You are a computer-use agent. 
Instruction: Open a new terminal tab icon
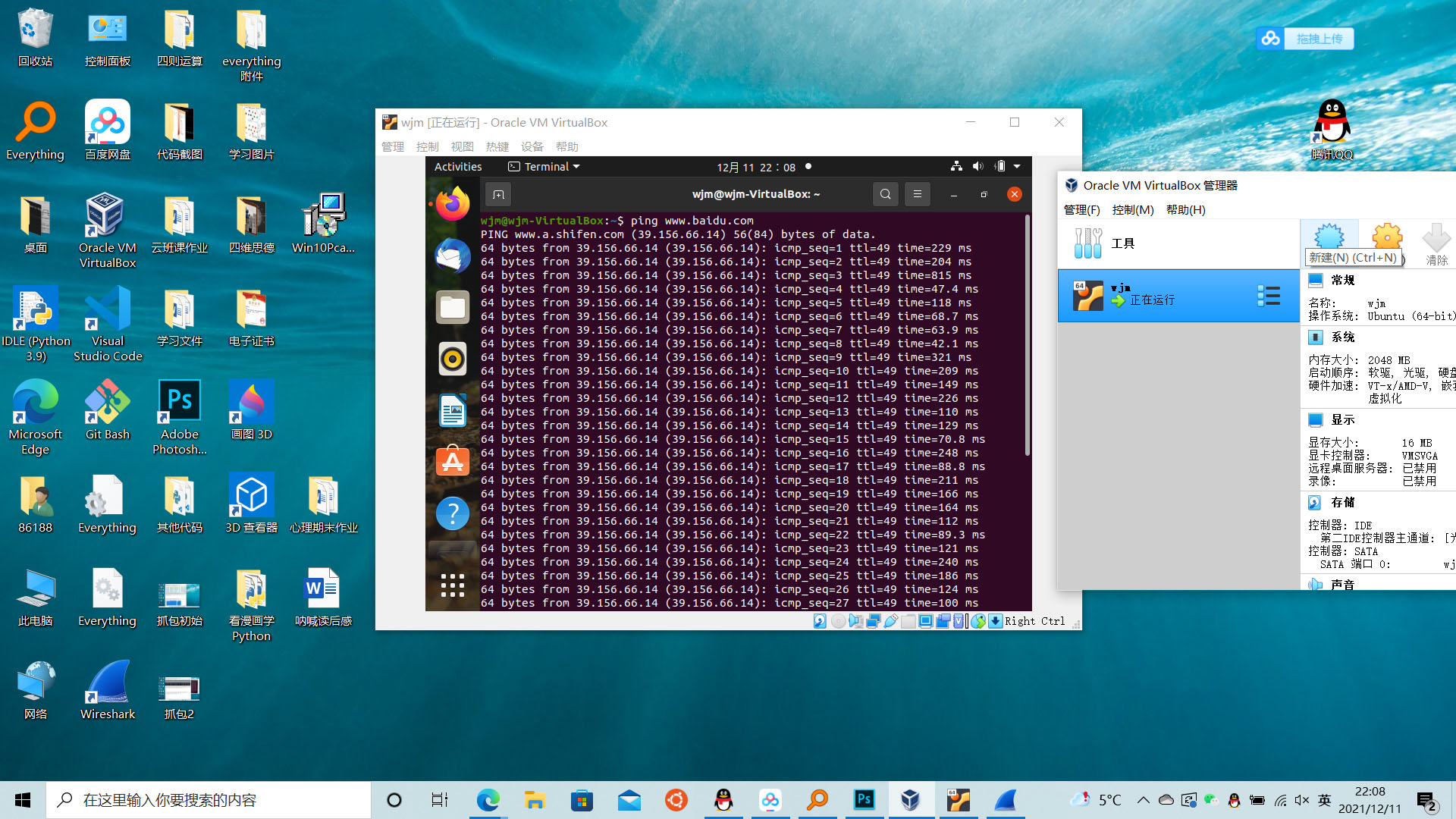click(498, 194)
